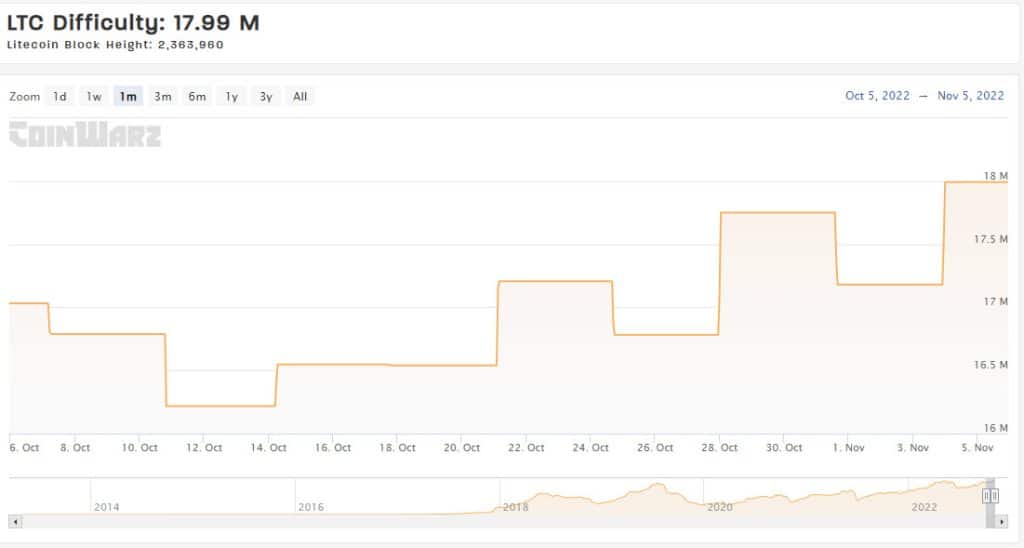
Task: Click the navigator scrollbar thumb
Action: pos(990,522)
